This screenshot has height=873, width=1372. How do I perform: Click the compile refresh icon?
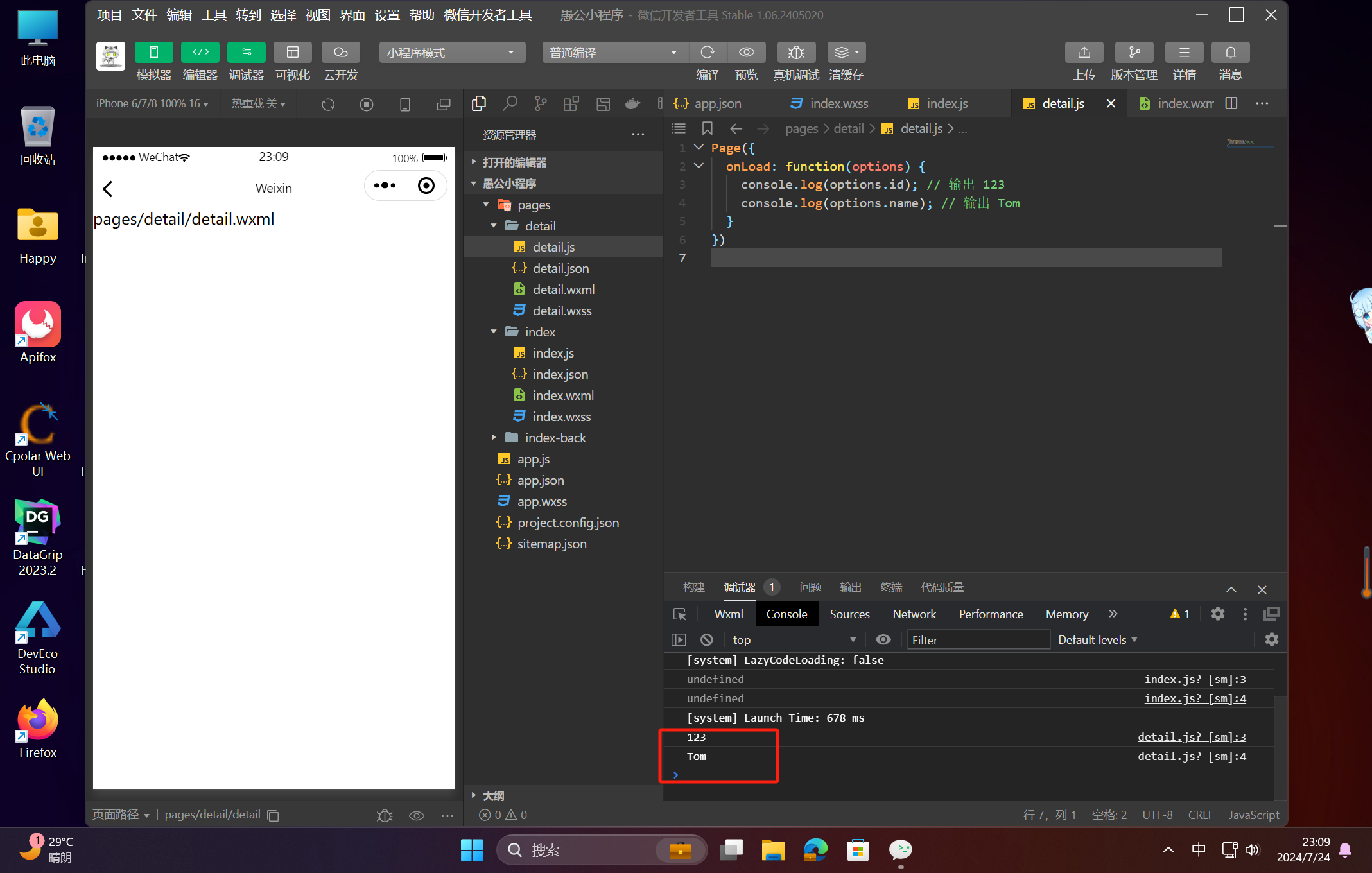coord(708,53)
